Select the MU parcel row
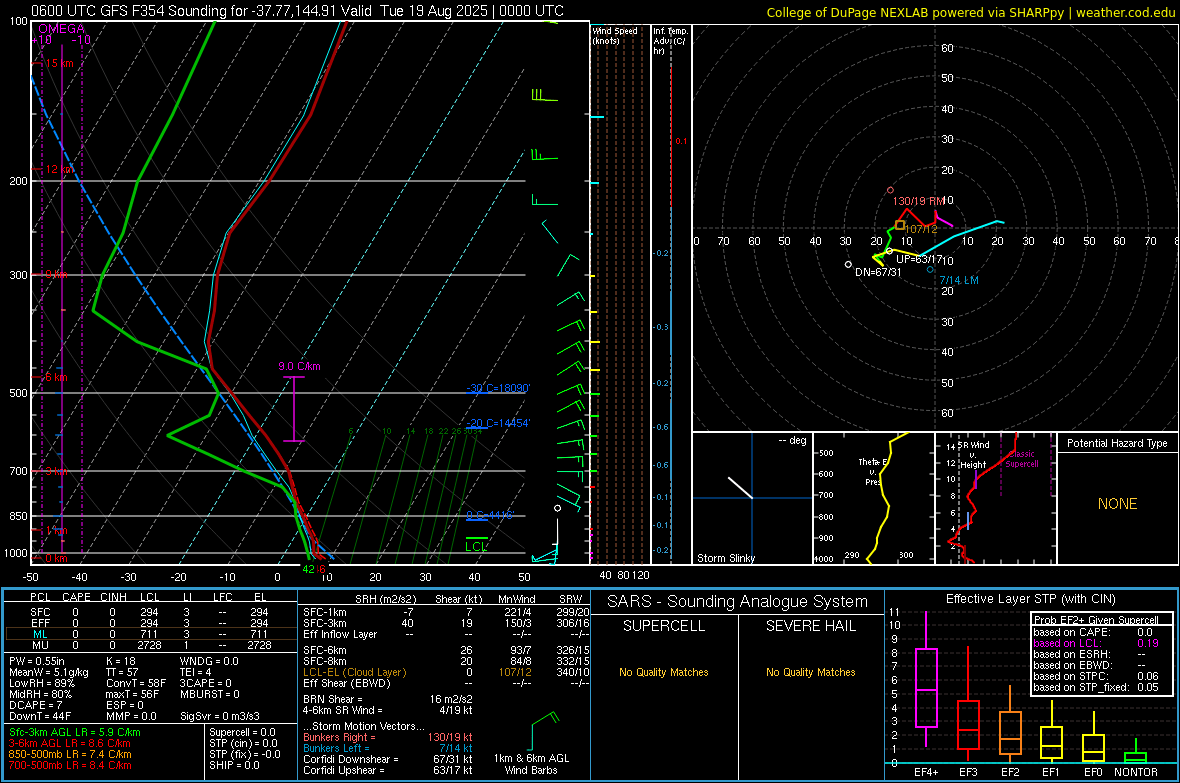This screenshot has width=1180, height=783. coord(149,645)
